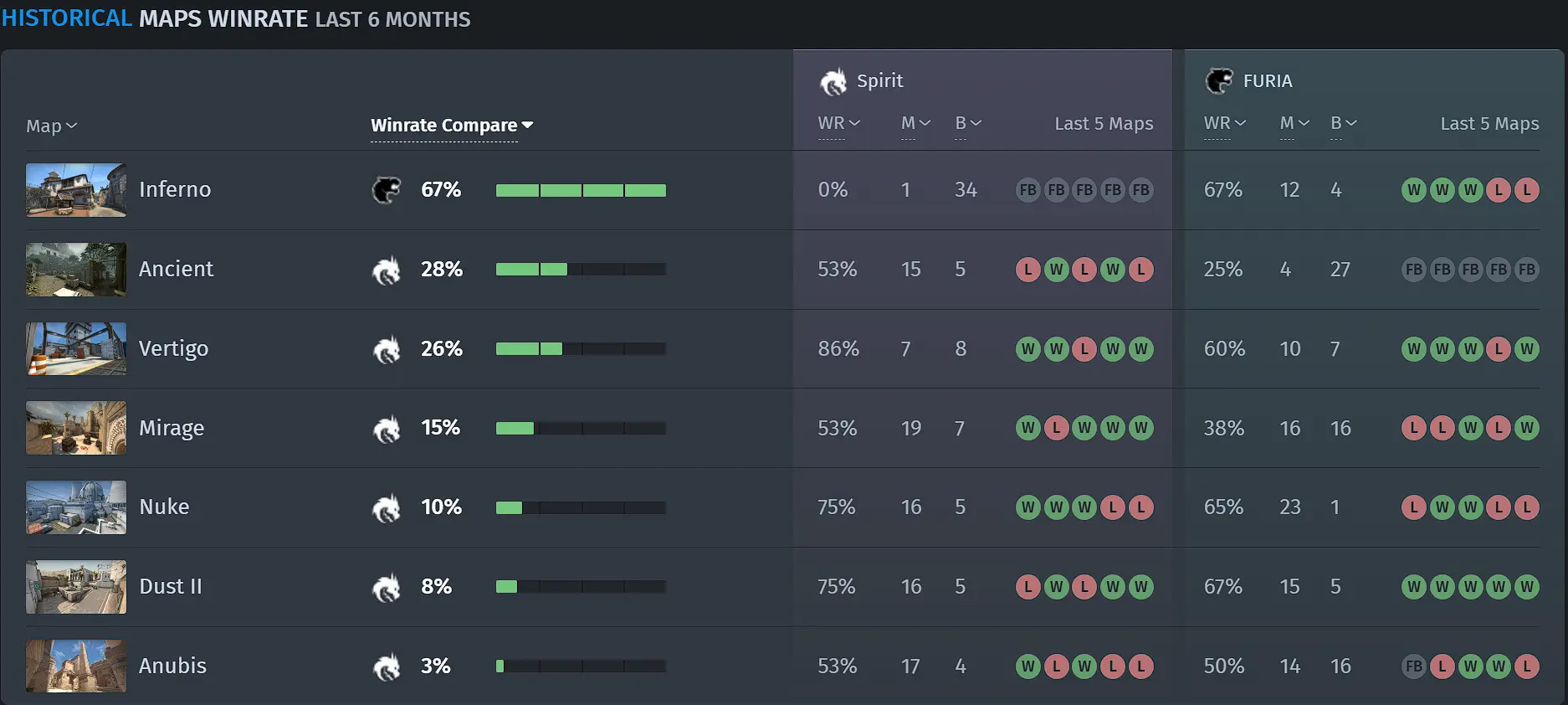Open the Vertigo map name link

173,348
